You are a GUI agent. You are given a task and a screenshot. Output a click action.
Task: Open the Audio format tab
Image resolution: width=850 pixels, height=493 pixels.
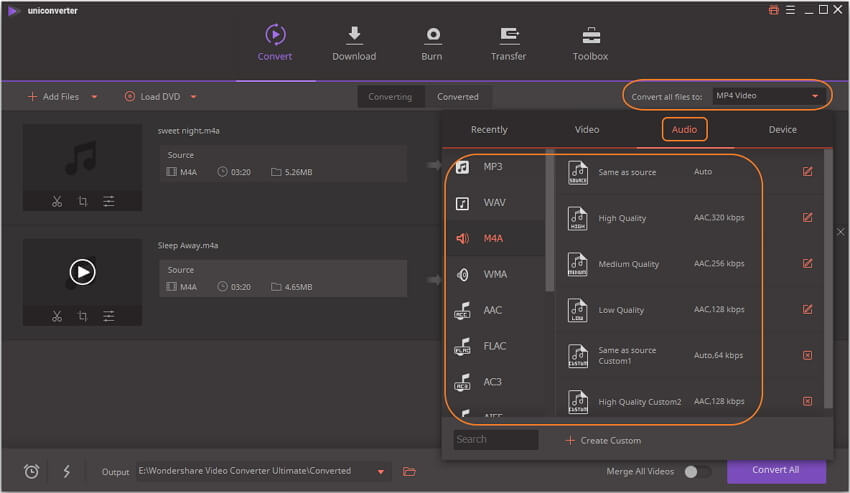click(684, 130)
